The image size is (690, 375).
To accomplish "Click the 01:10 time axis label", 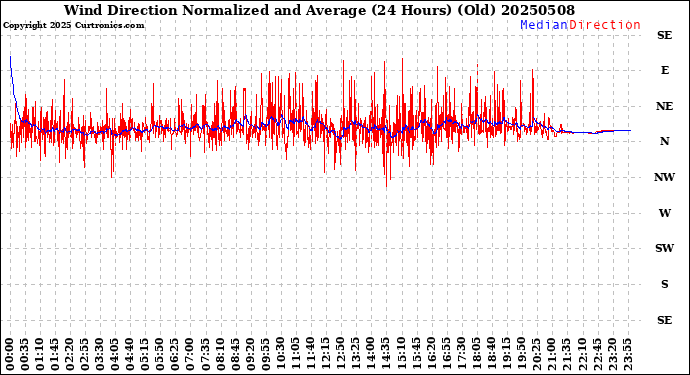I will [x=40, y=354].
